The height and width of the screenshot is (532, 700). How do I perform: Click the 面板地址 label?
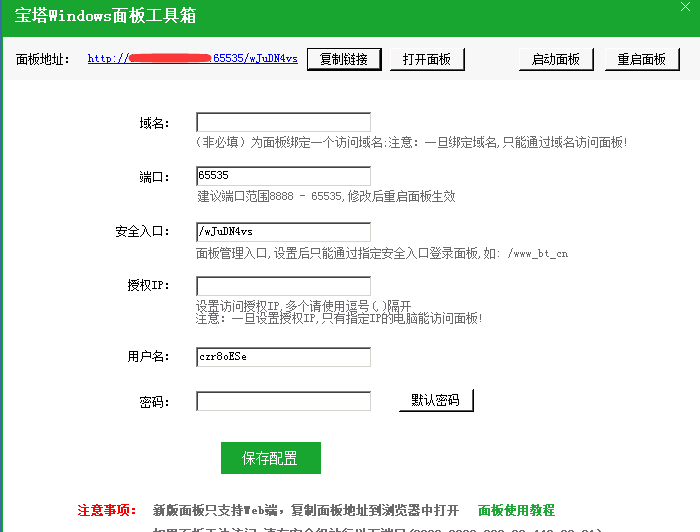pos(42,59)
